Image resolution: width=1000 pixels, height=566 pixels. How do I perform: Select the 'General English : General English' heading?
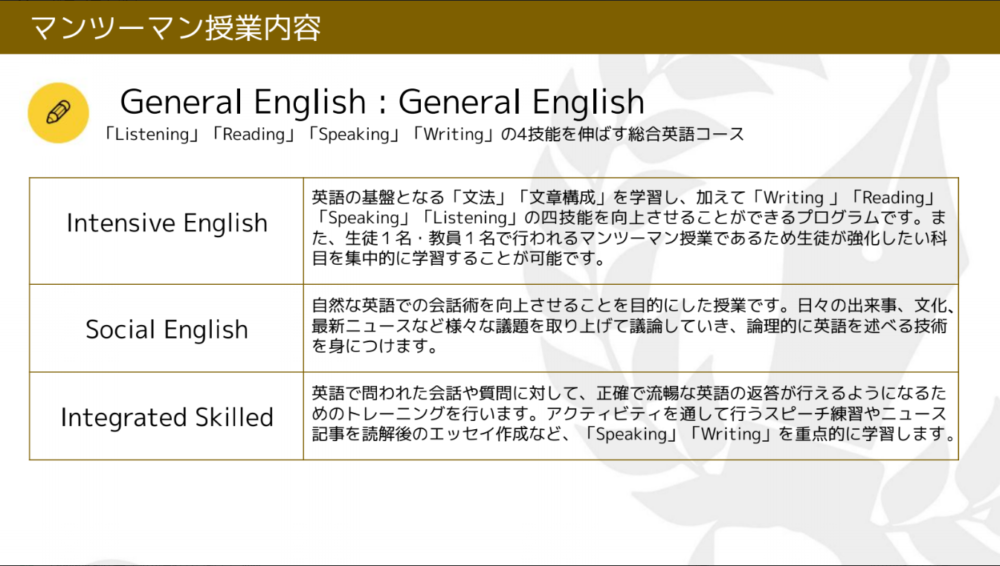tap(382, 101)
